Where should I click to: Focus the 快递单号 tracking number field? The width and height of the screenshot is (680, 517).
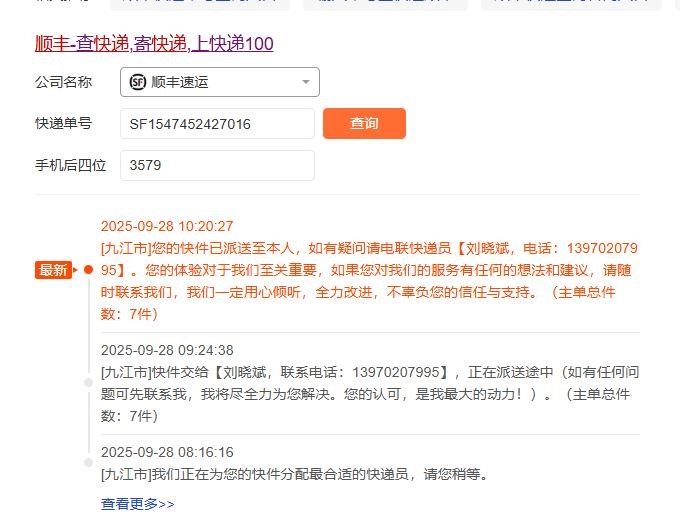(217, 124)
